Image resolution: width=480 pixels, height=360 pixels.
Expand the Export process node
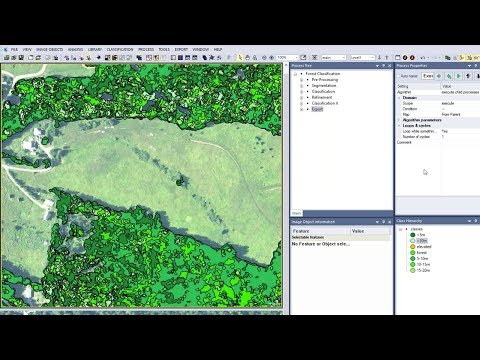pos(301,109)
